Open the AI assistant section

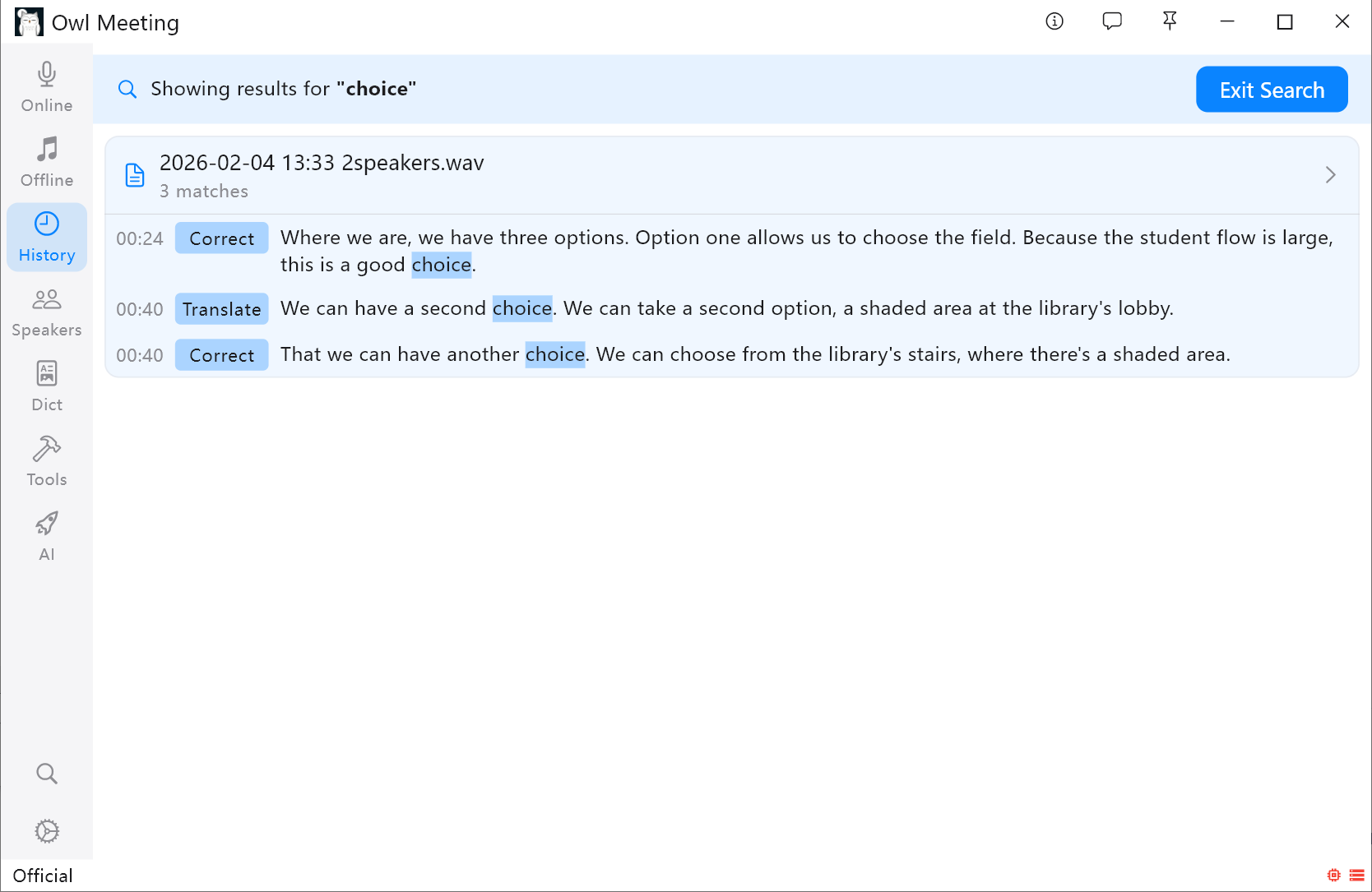46,534
